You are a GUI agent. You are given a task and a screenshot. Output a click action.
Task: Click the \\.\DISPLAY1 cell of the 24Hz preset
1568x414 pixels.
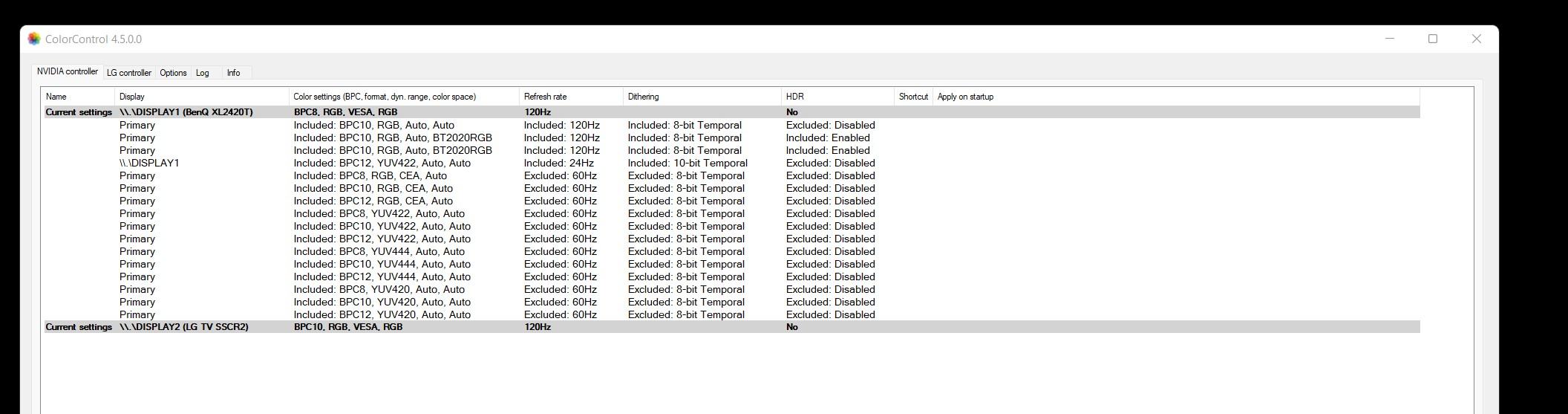pos(149,163)
